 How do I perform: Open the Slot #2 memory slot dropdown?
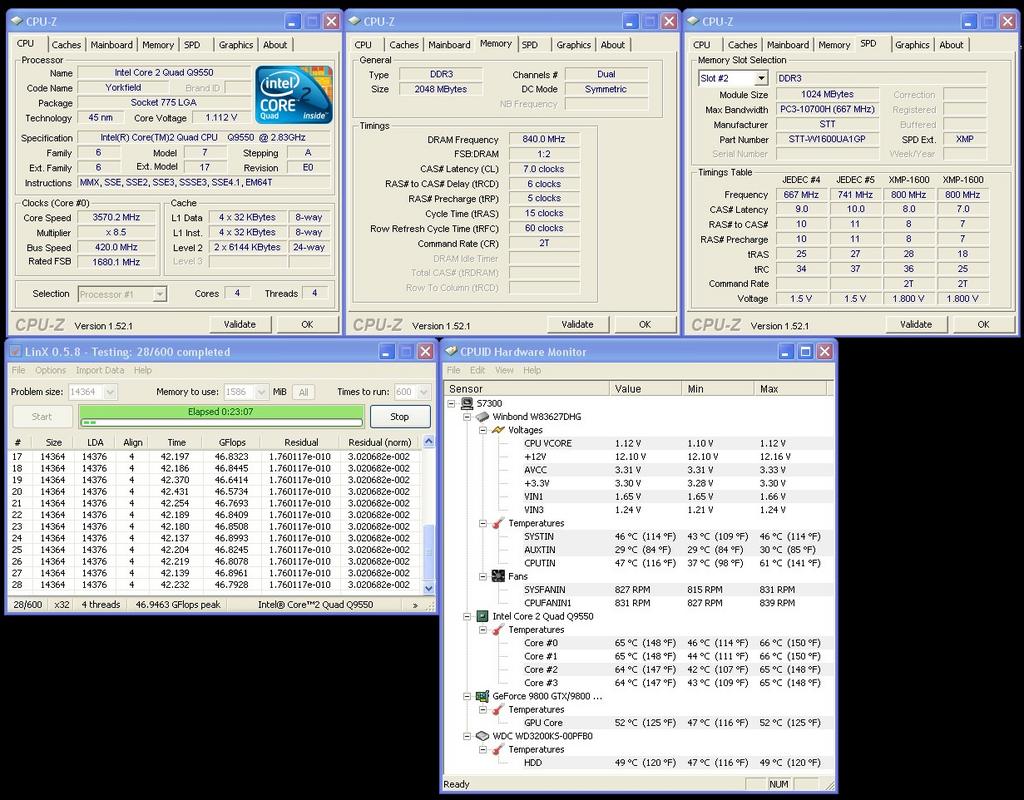click(x=761, y=78)
